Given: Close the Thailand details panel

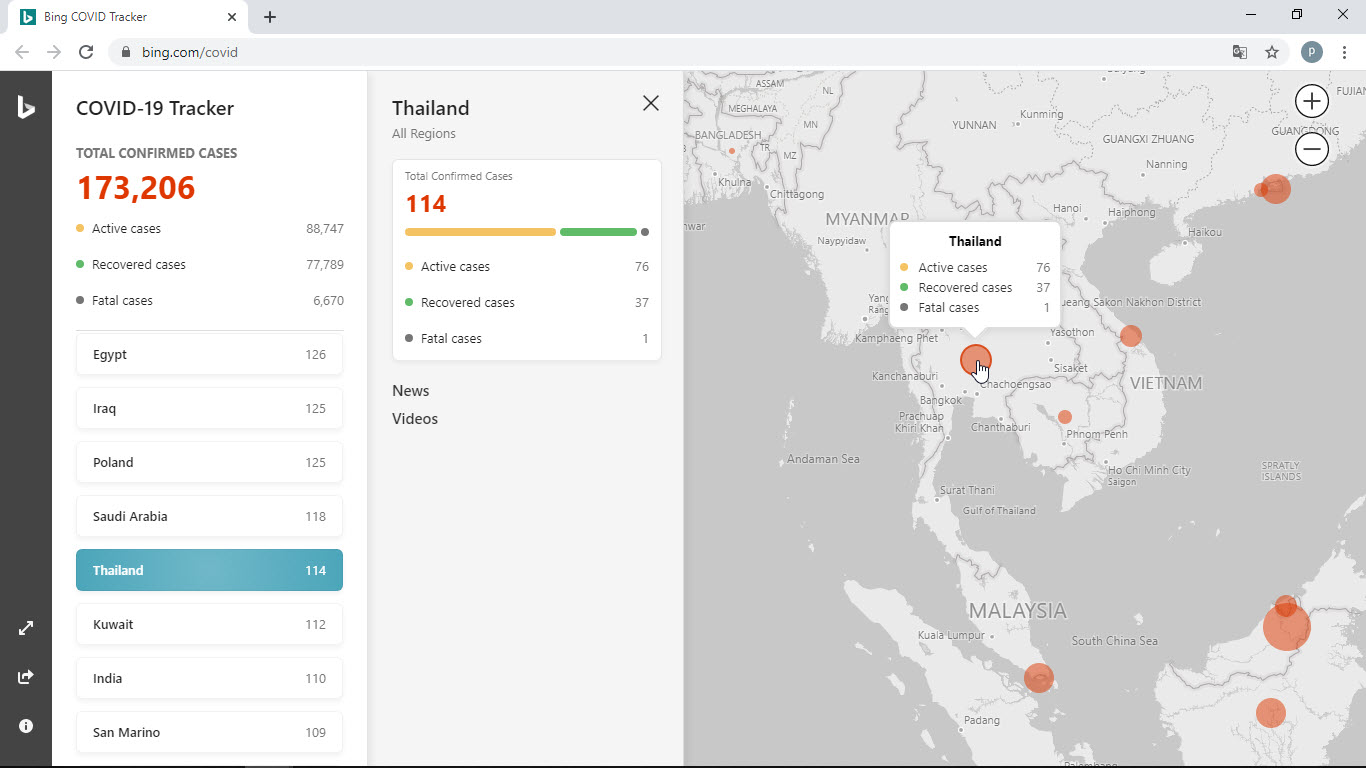Looking at the screenshot, I should [651, 103].
